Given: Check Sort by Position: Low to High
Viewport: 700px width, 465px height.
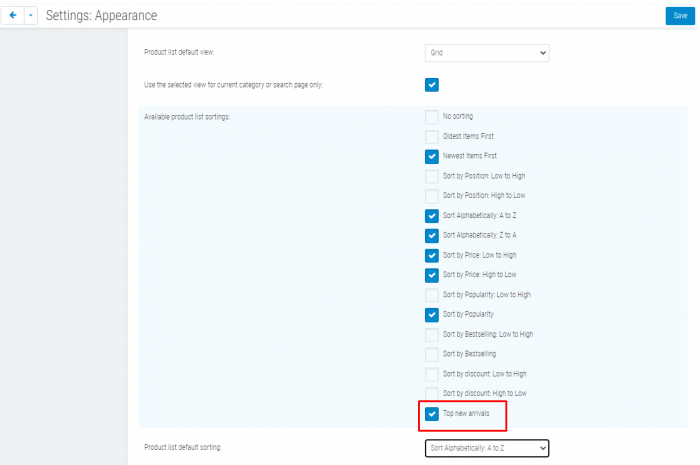Looking at the screenshot, I should [432, 176].
